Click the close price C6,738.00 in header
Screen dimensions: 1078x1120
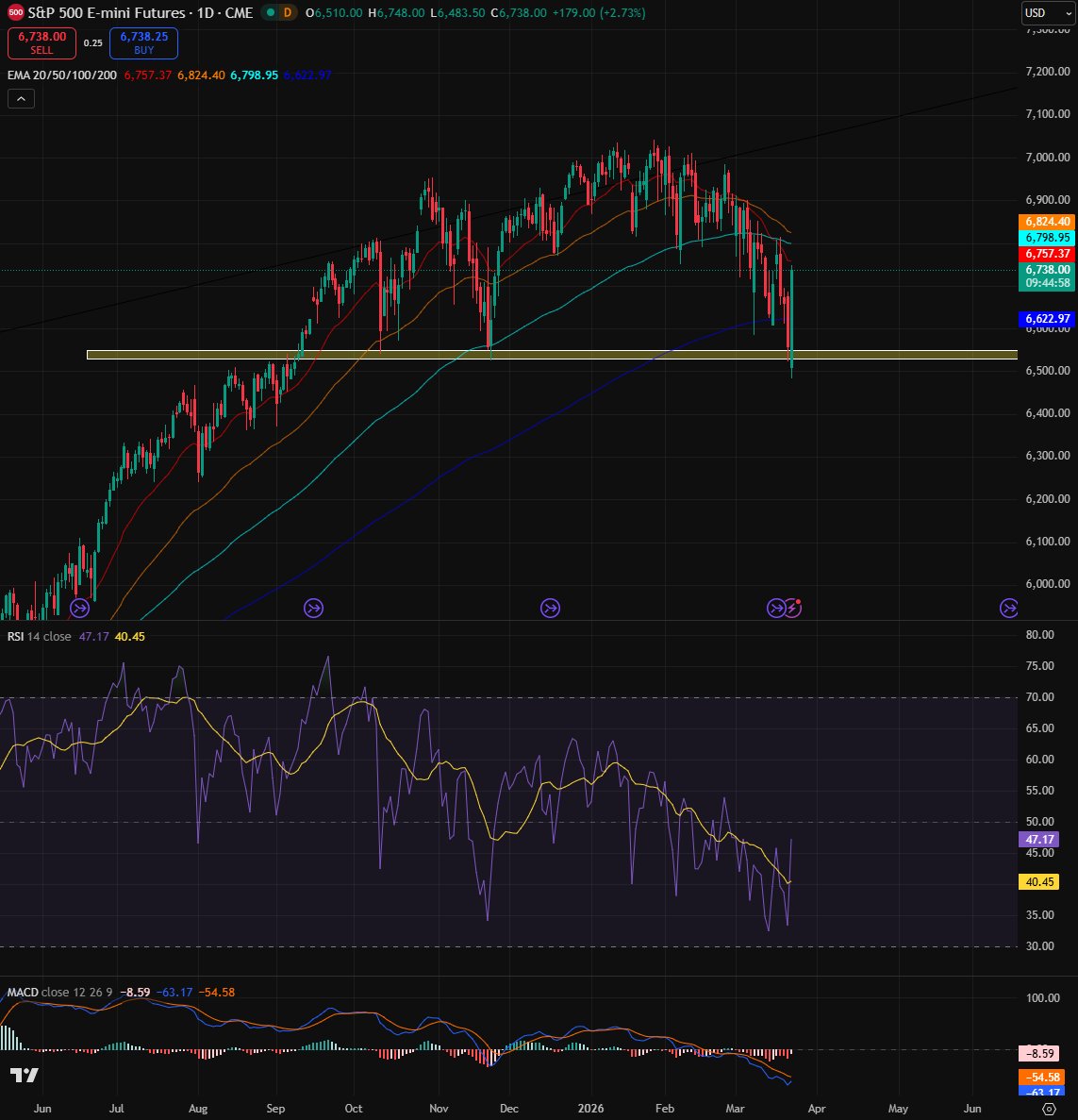coord(519,13)
